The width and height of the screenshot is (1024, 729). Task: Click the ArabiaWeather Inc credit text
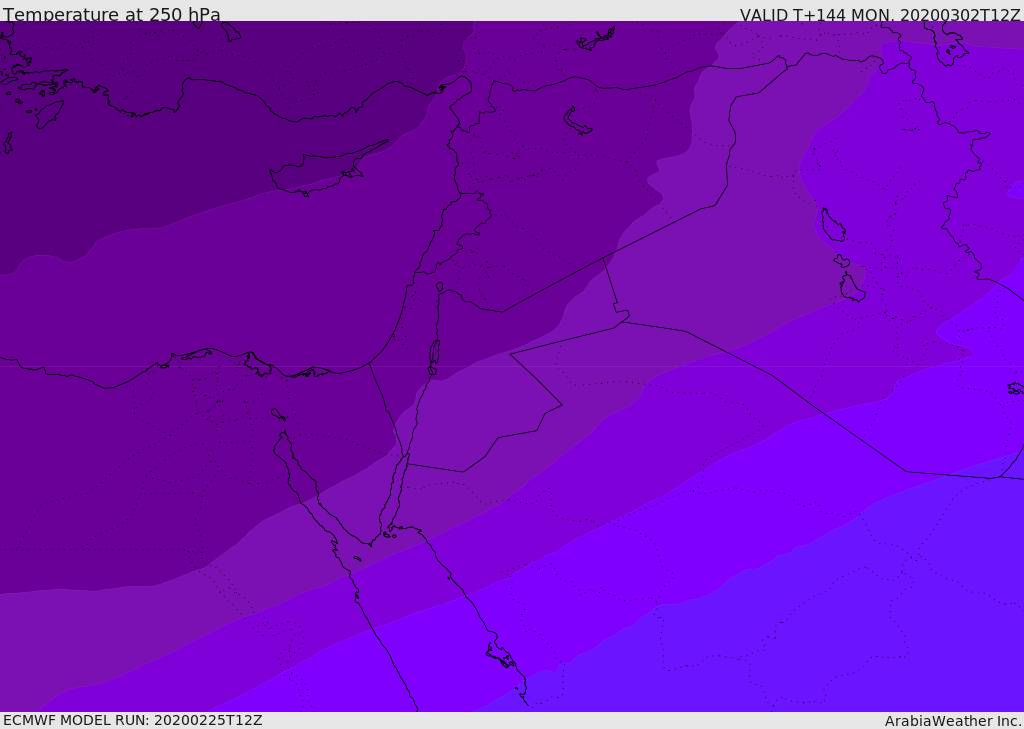[953, 721]
